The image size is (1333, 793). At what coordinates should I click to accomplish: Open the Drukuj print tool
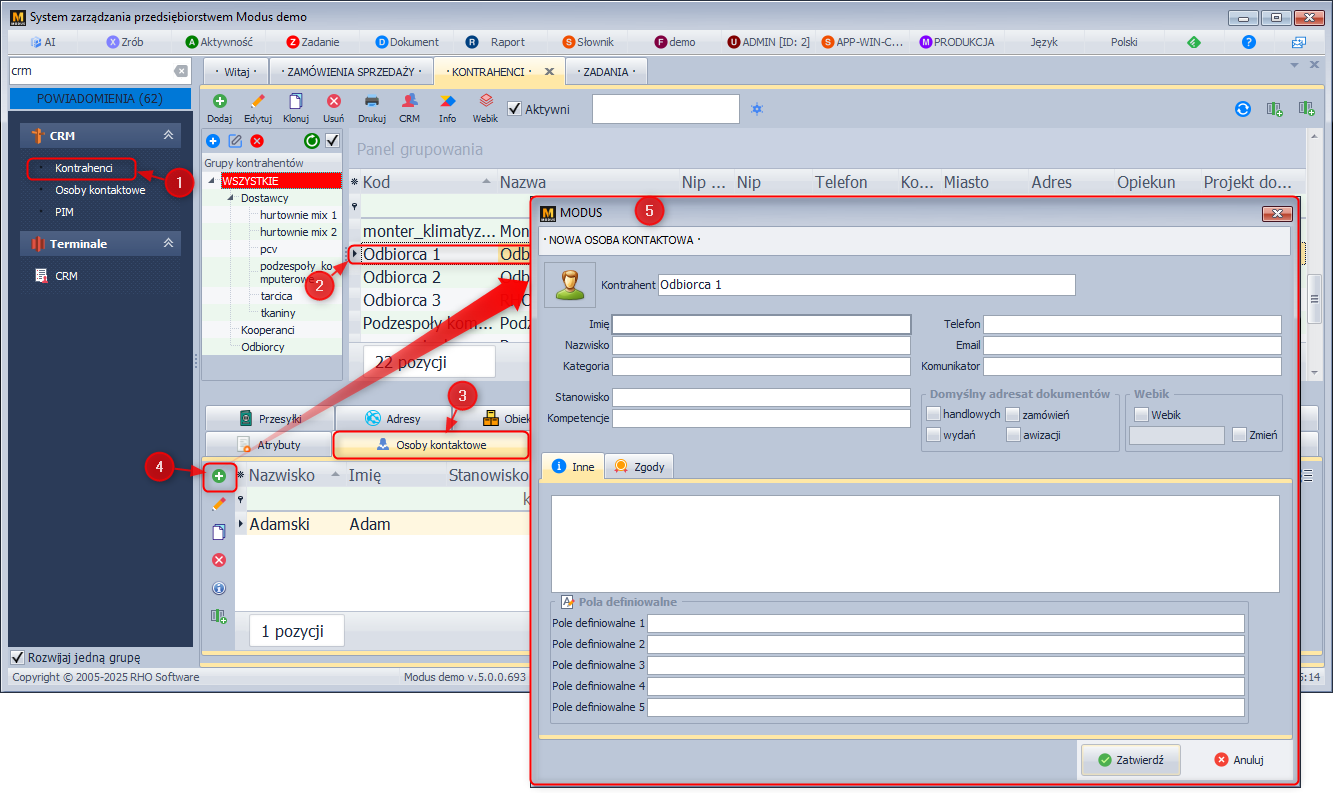[x=371, y=102]
